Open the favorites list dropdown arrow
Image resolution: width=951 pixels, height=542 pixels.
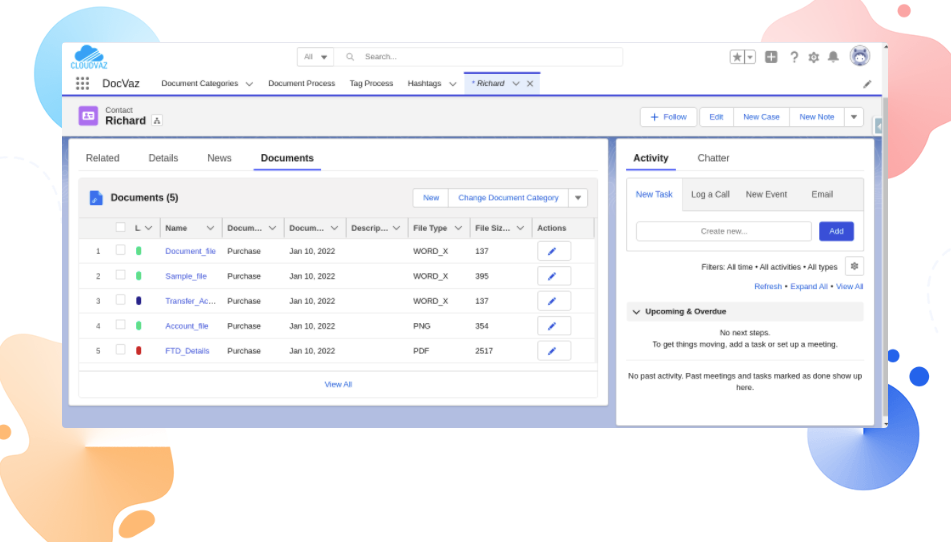(x=750, y=57)
